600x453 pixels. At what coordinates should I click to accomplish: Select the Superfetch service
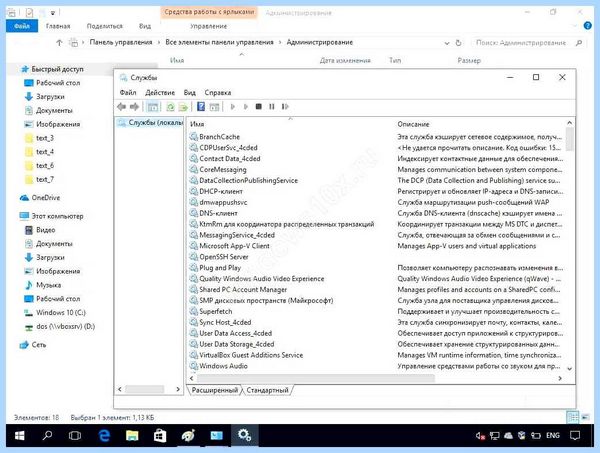(x=215, y=311)
